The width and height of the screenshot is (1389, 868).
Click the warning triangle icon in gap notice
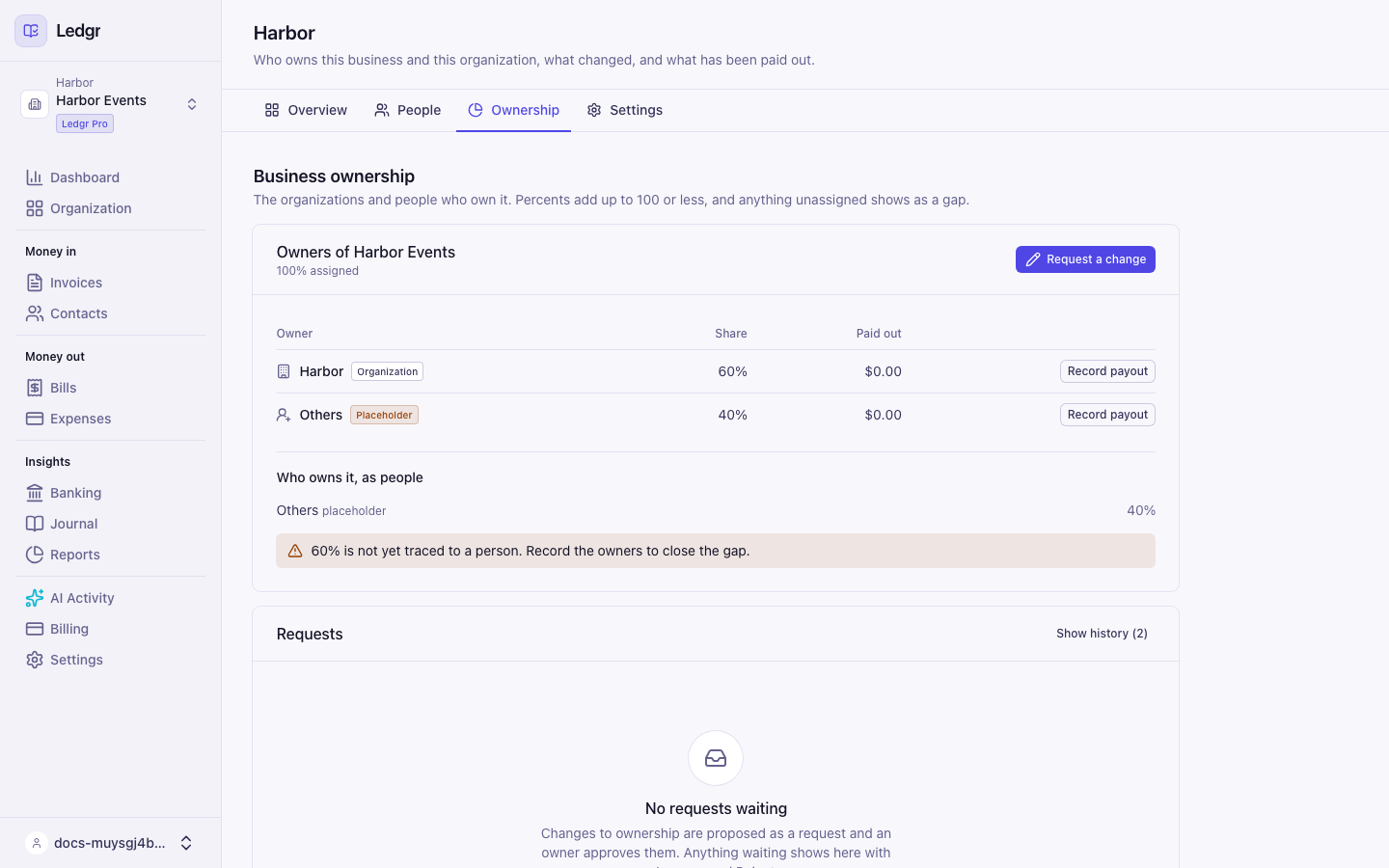295,551
